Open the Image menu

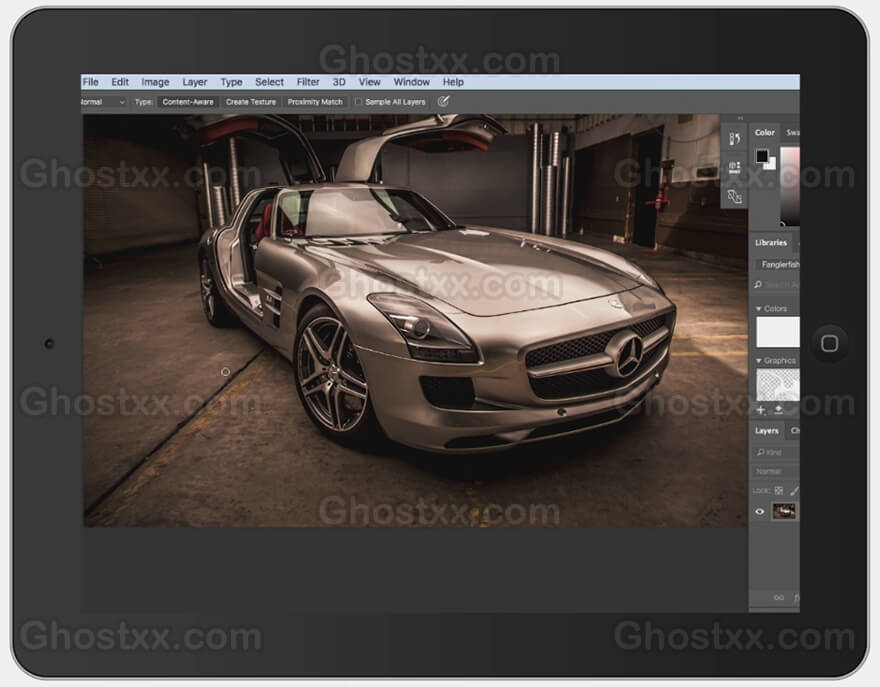click(x=155, y=82)
